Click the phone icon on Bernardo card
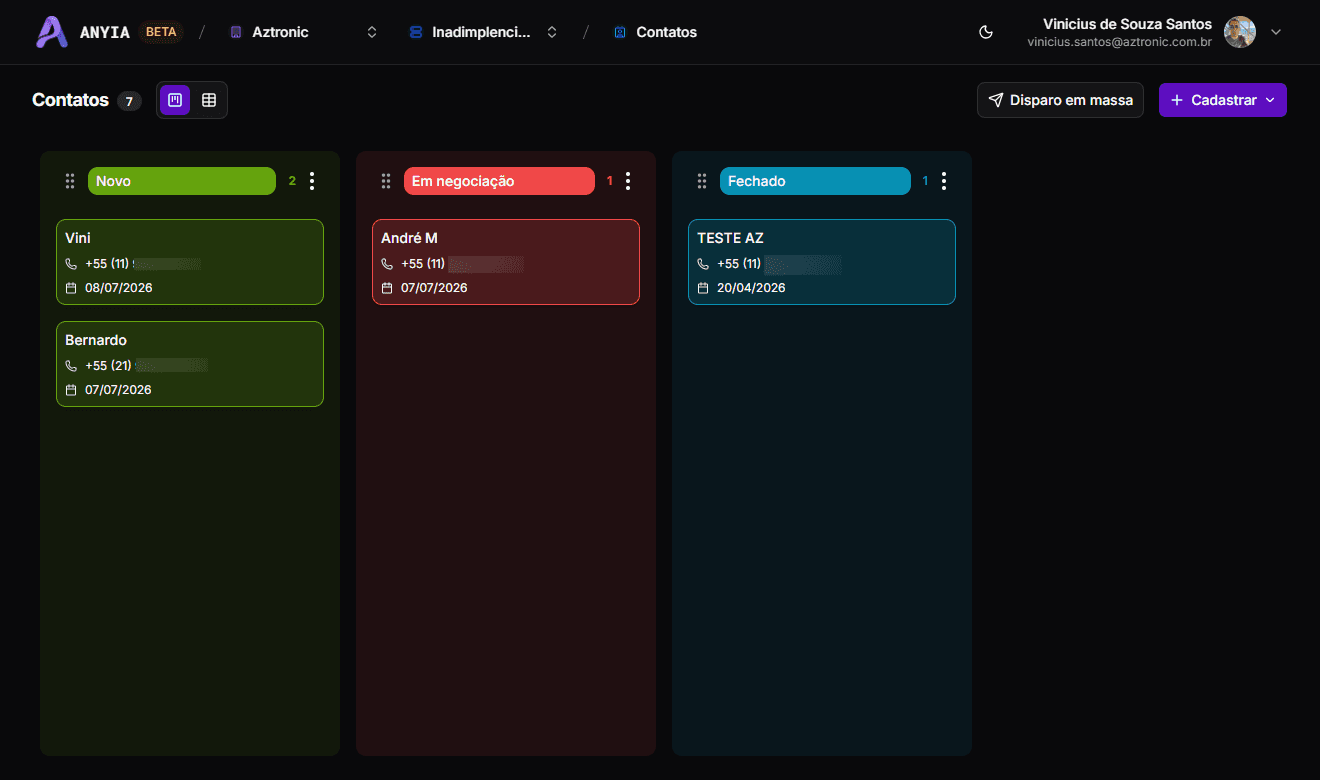Viewport: 1320px width, 780px height. (x=71, y=366)
